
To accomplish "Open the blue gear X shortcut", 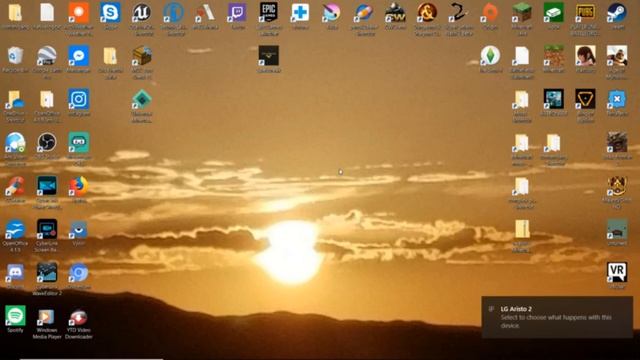I will coord(617,99).
